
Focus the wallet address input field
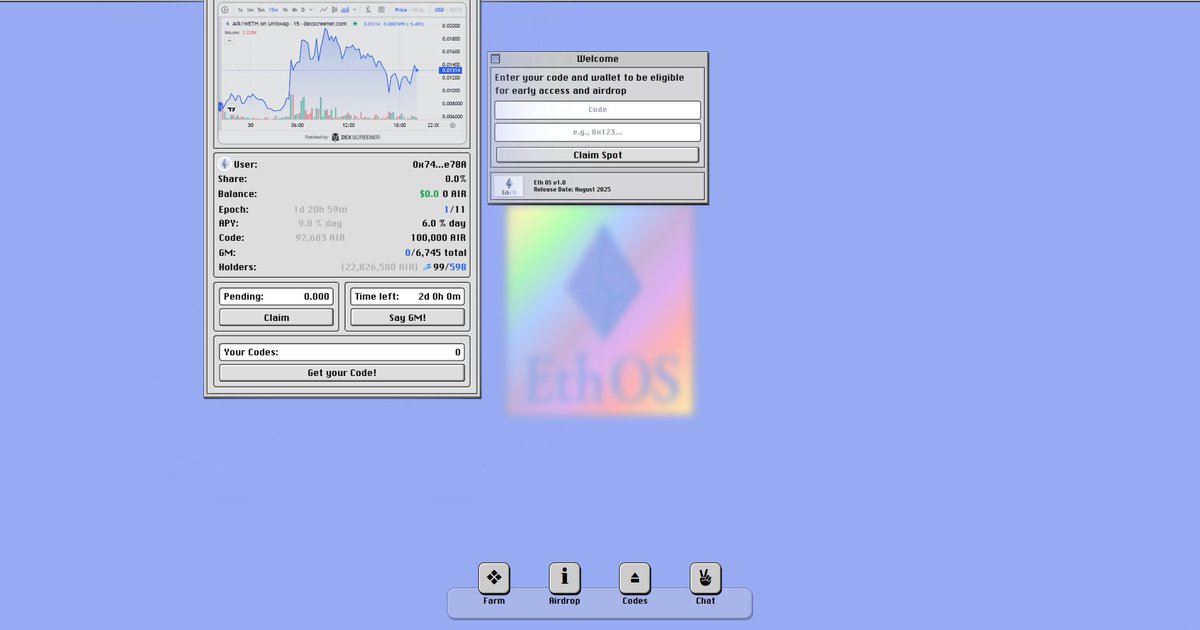point(598,132)
